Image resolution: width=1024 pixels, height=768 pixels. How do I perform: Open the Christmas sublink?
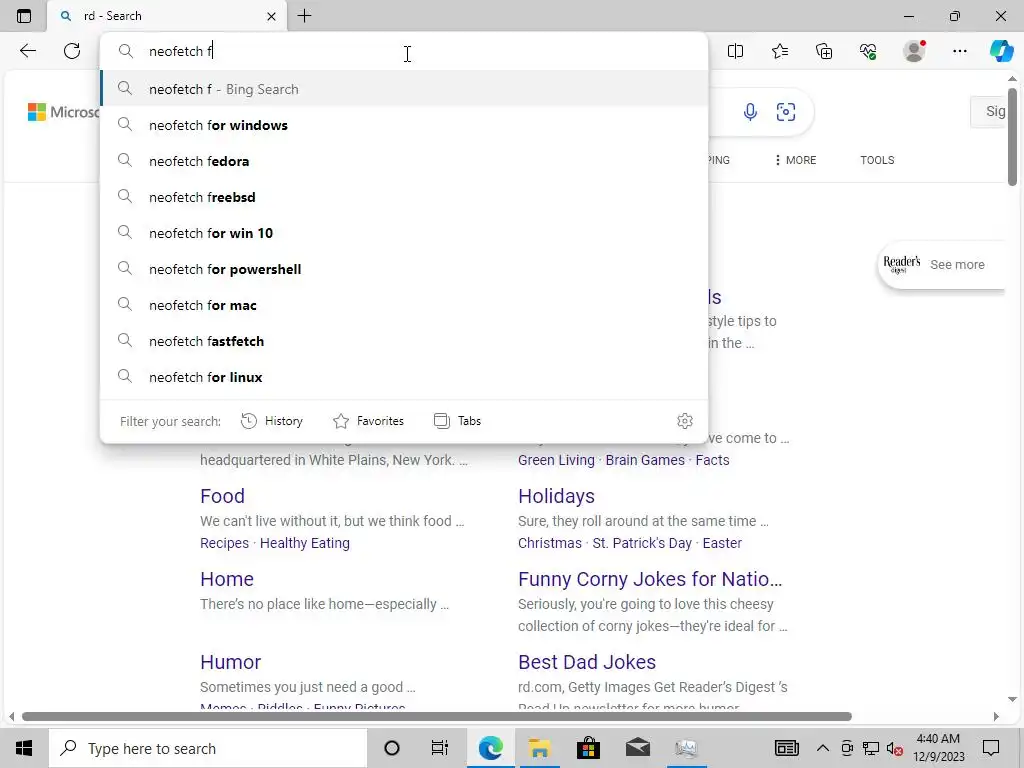coord(549,543)
